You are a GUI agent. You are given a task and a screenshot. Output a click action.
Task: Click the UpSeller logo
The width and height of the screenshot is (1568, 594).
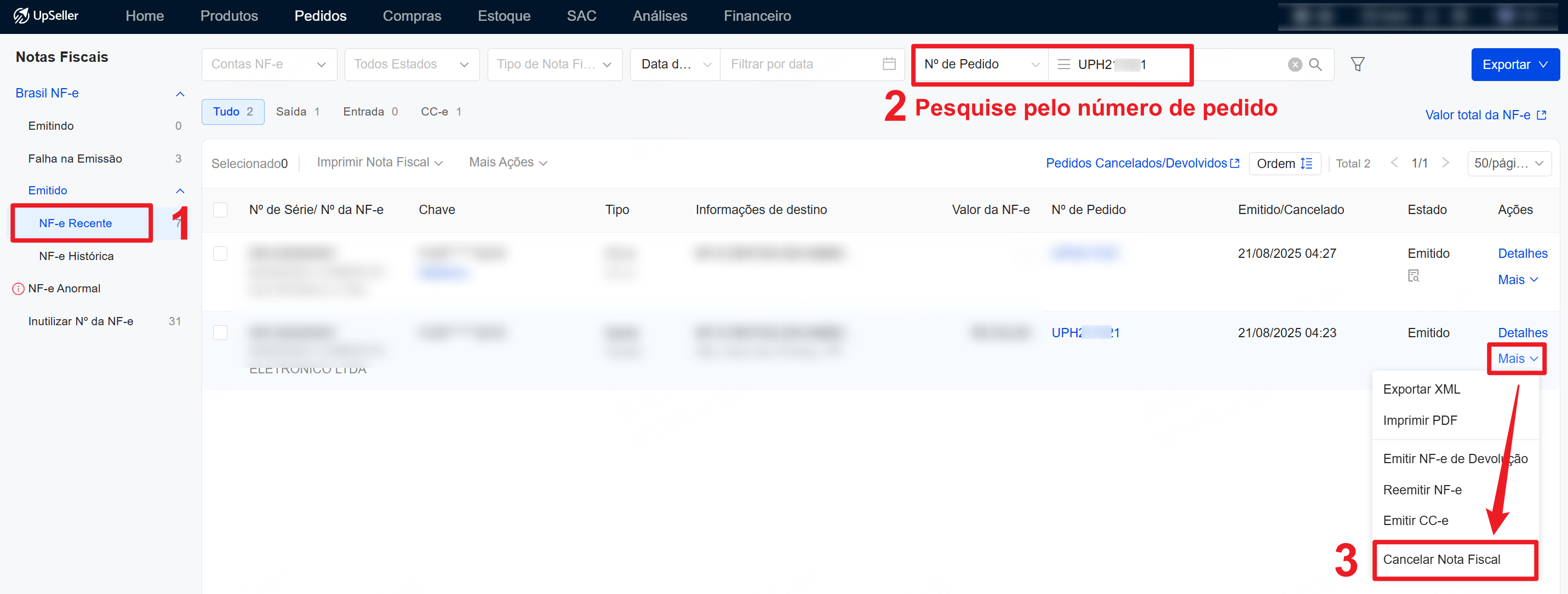point(46,16)
